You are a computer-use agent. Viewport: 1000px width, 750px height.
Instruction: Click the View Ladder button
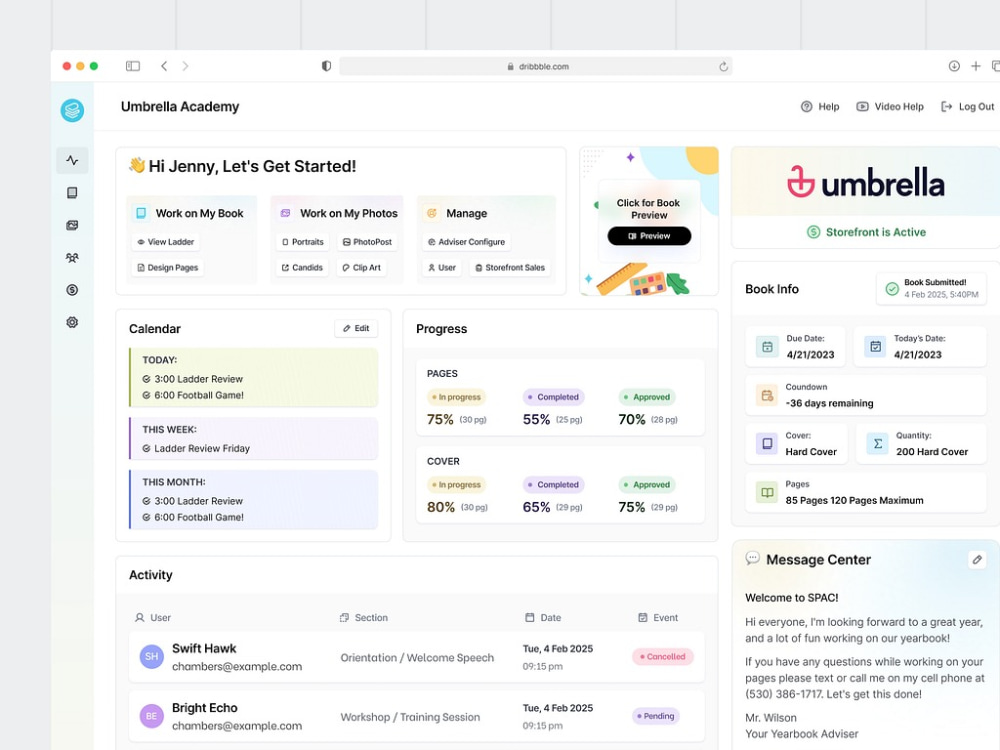click(x=166, y=242)
